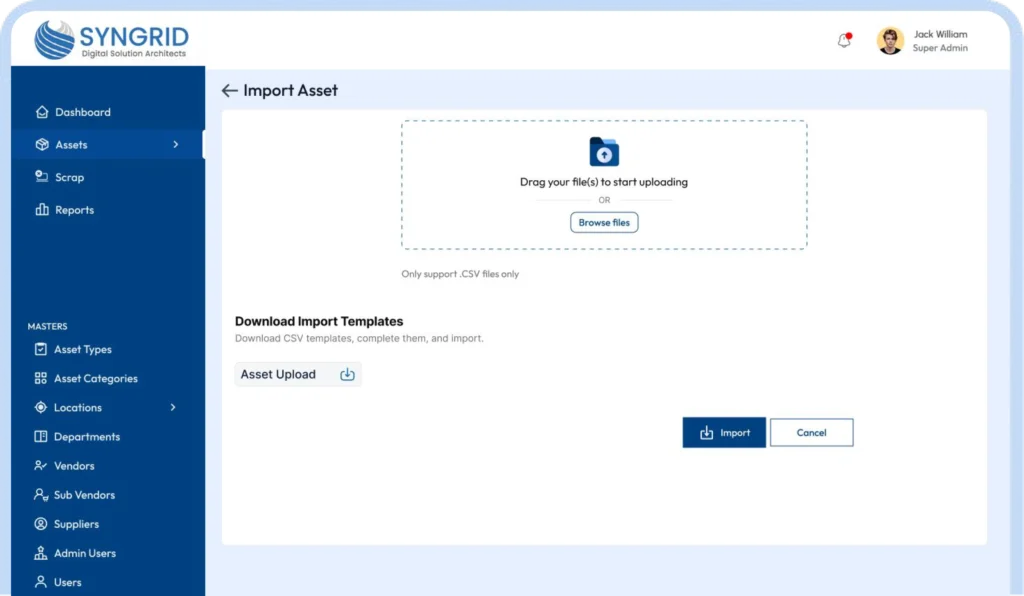The height and width of the screenshot is (596, 1024).
Task: Cancel the asset import
Action: pyautogui.click(x=811, y=433)
